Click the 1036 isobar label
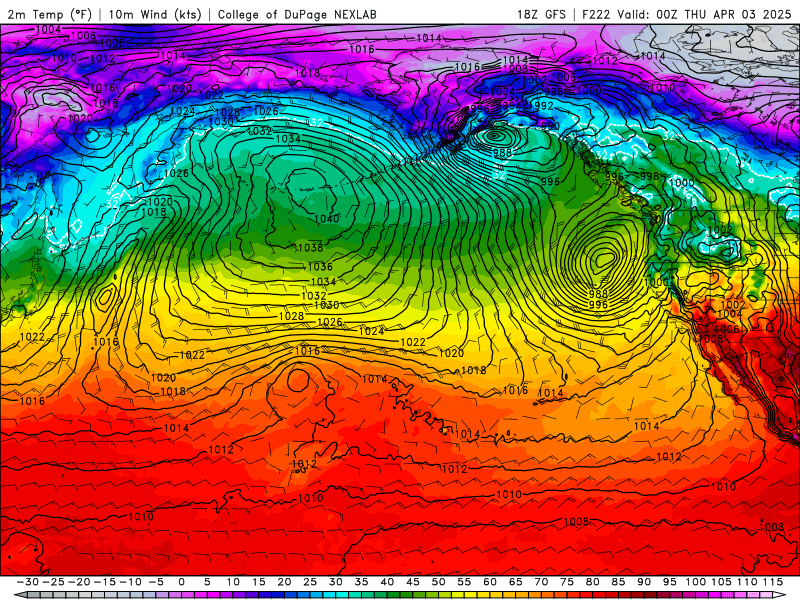Viewport: 800px width, 600px height. pyautogui.click(x=320, y=266)
